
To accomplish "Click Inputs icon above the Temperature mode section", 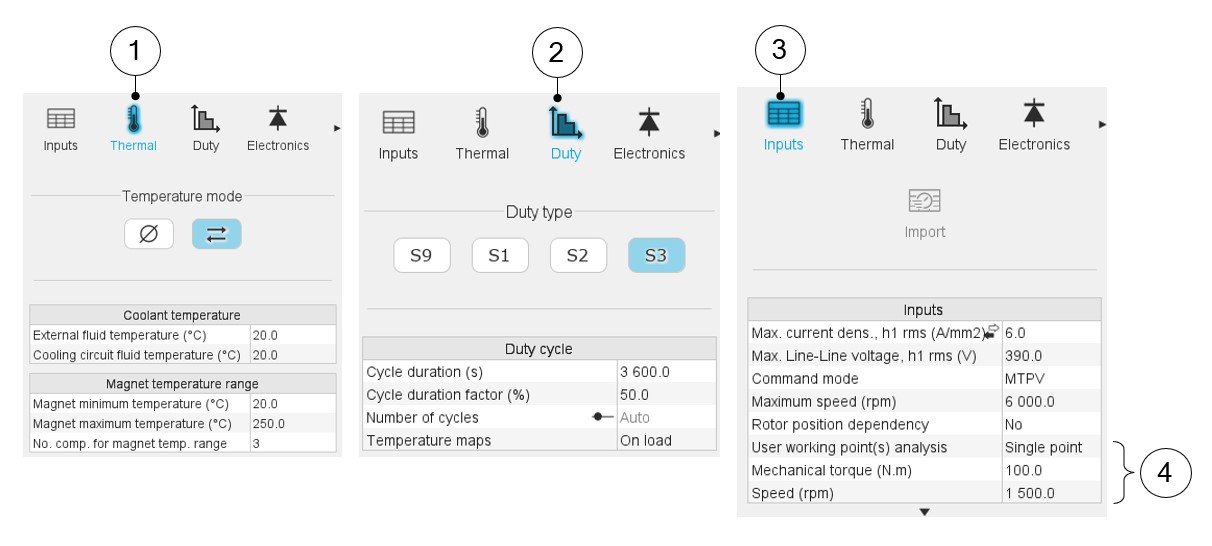I will point(61,119).
